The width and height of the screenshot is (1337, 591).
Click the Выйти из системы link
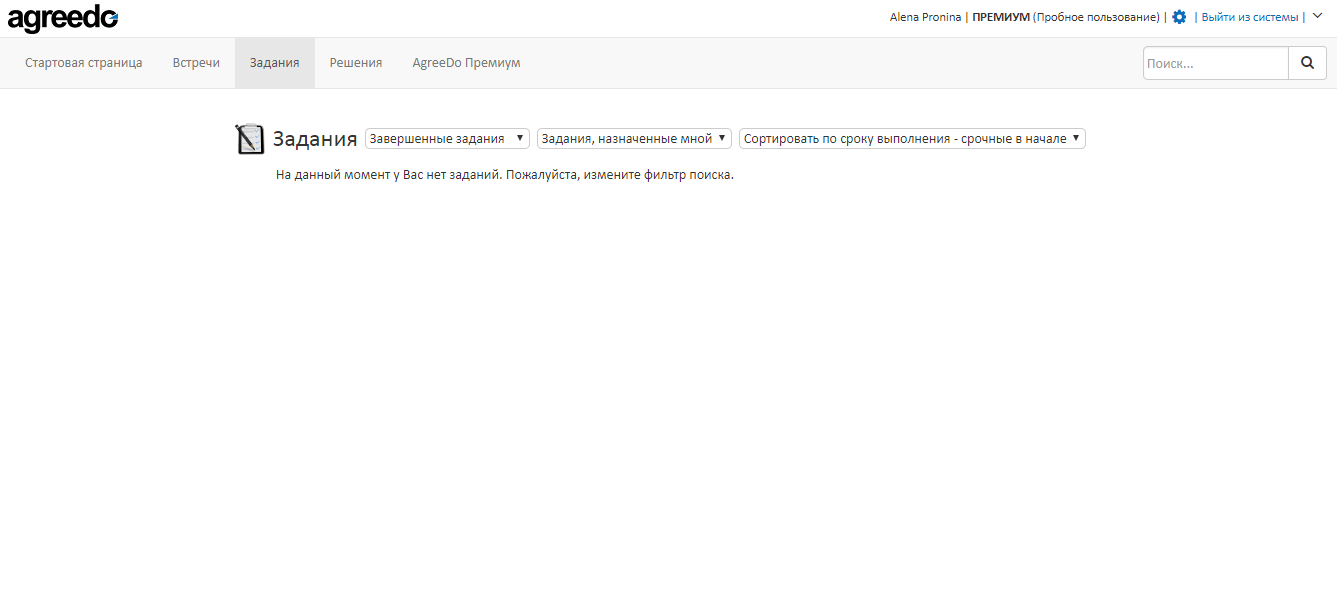coord(1250,17)
